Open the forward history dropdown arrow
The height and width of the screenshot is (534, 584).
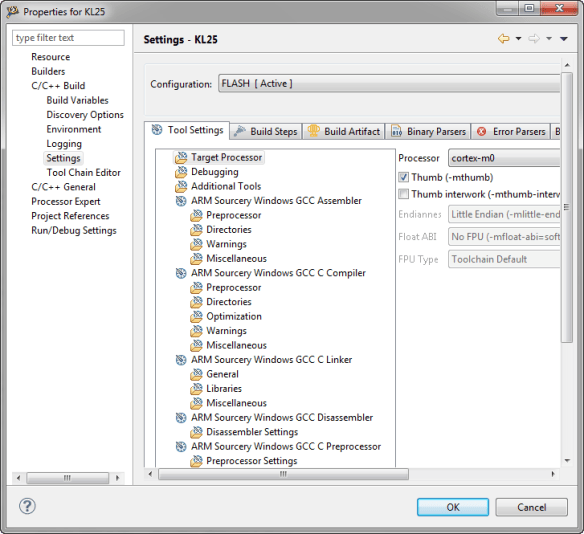[549, 38]
